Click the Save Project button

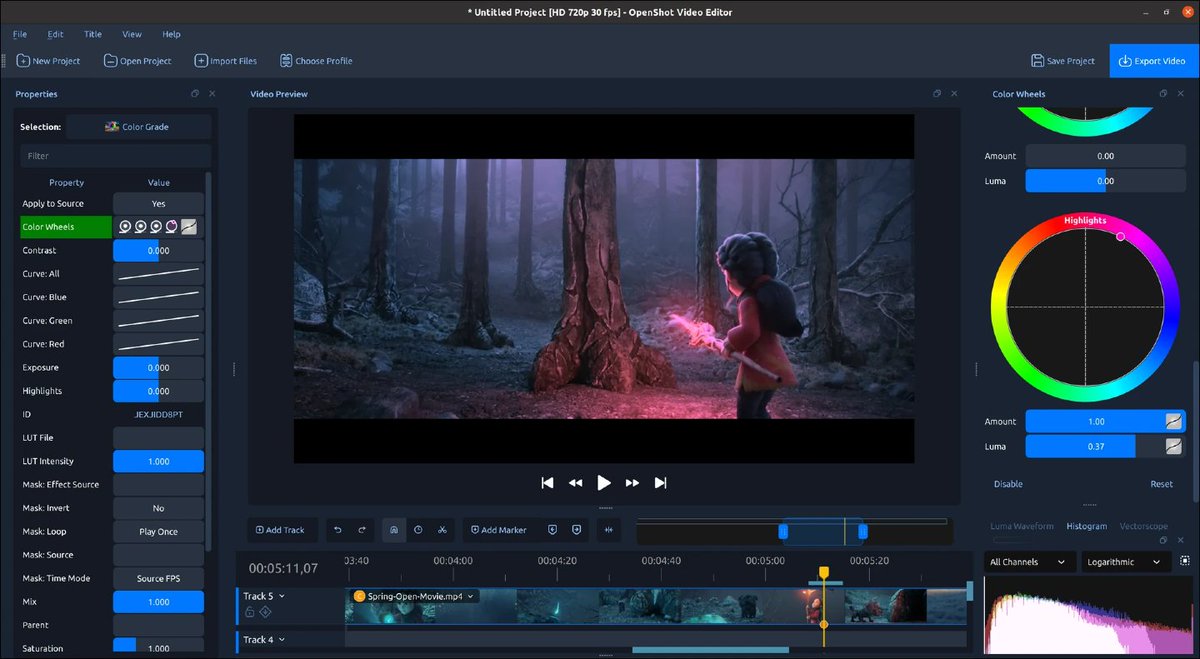1063,61
